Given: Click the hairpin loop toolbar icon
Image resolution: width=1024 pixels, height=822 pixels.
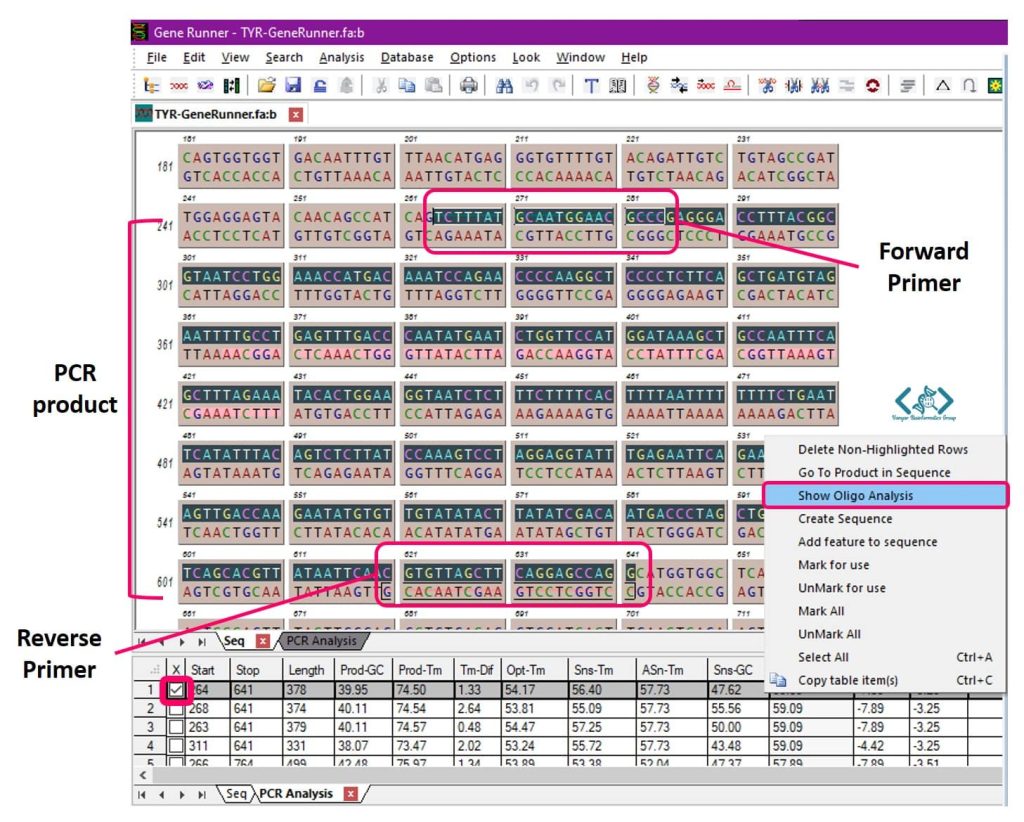Looking at the screenshot, I should coord(969,86).
